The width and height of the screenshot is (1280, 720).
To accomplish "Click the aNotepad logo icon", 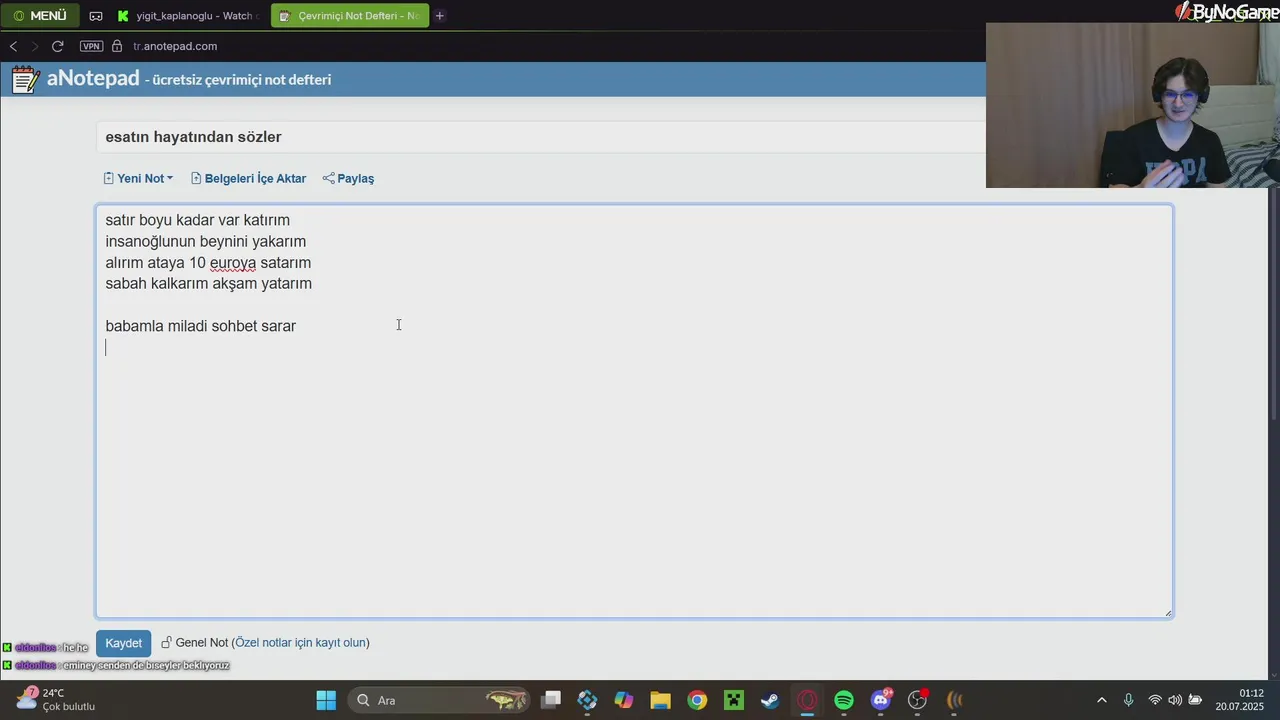I will (x=26, y=79).
